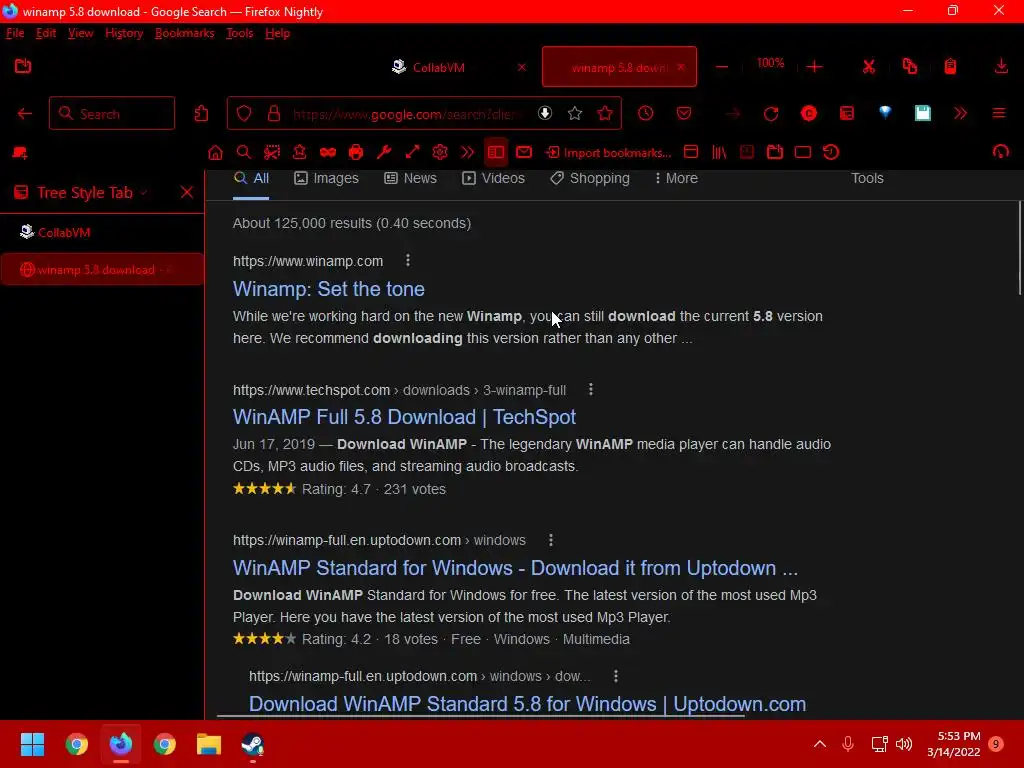The width and height of the screenshot is (1024, 768).
Task: Open the Tools menu in the menu bar
Action: 240,33
